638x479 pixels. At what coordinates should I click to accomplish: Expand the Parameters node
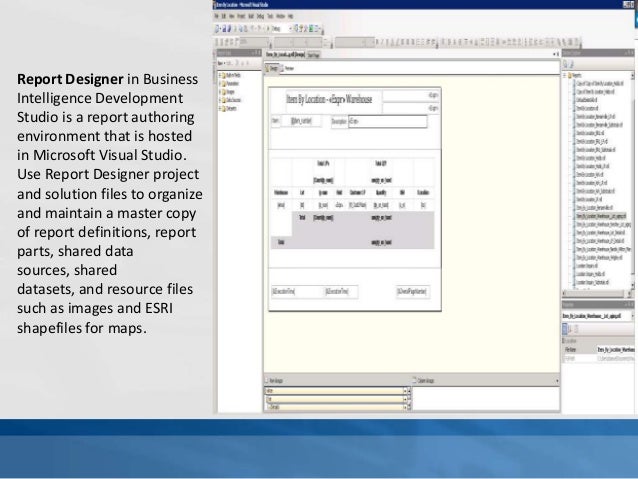[220, 83]
